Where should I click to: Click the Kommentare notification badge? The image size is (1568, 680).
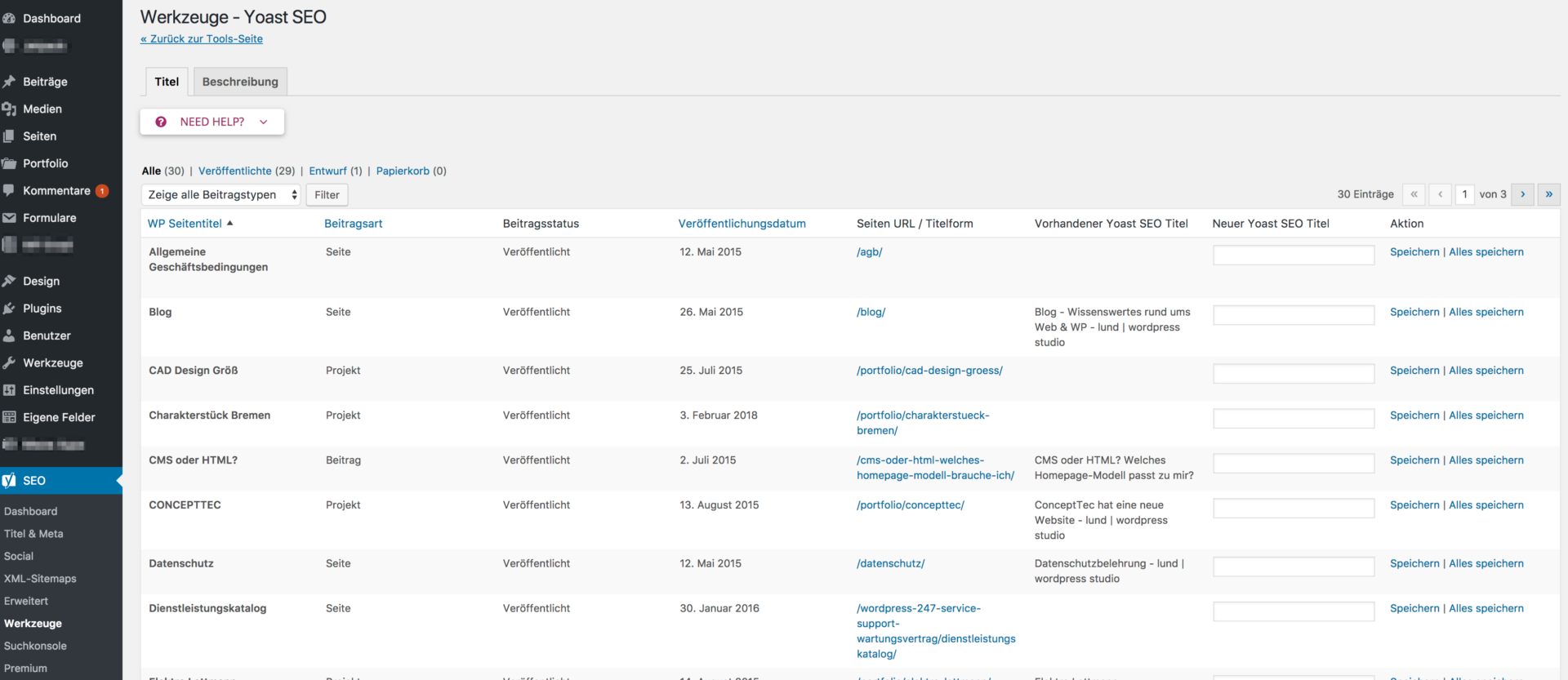click(102, 191)
